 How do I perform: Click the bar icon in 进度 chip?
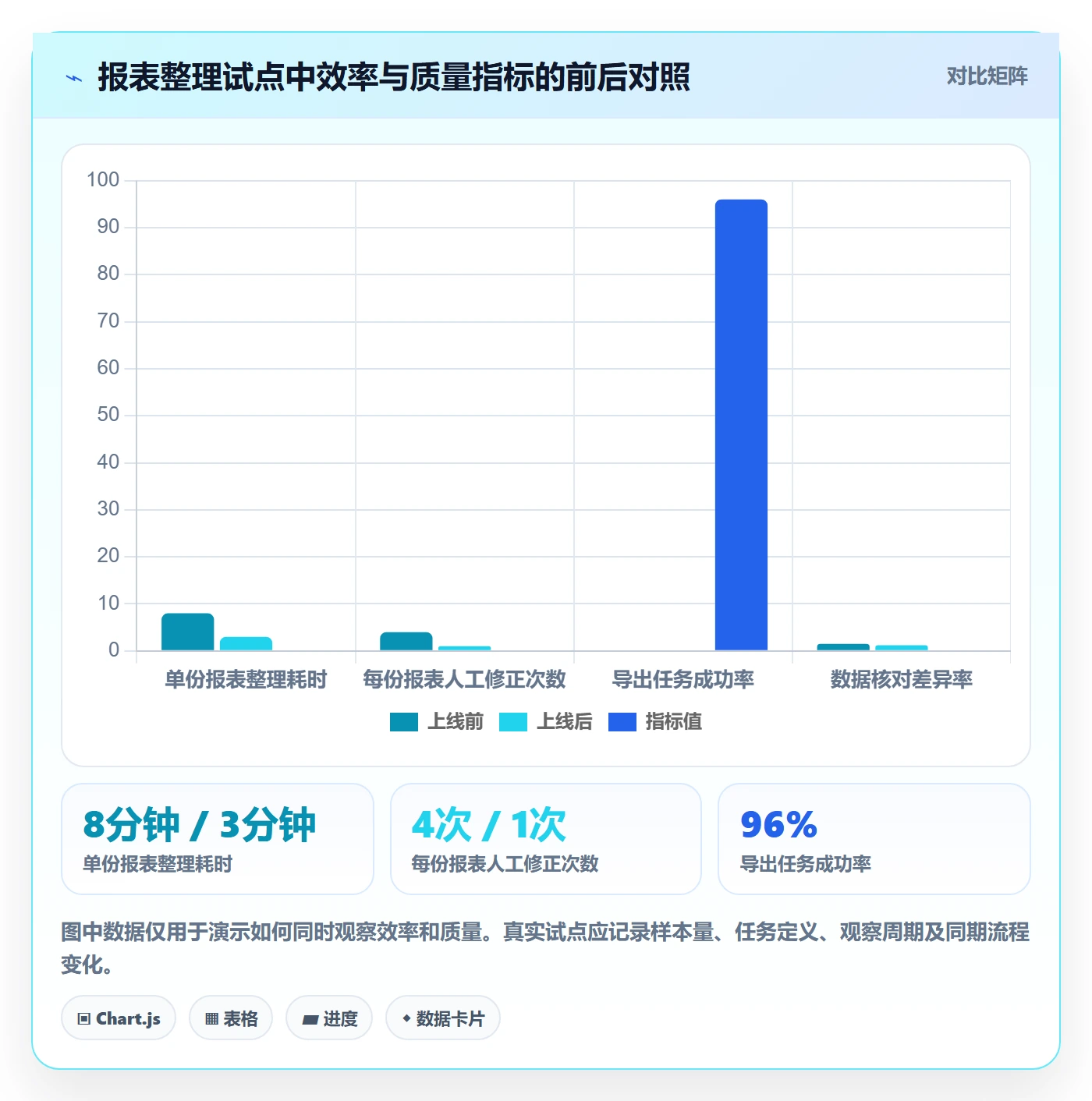310,1019
